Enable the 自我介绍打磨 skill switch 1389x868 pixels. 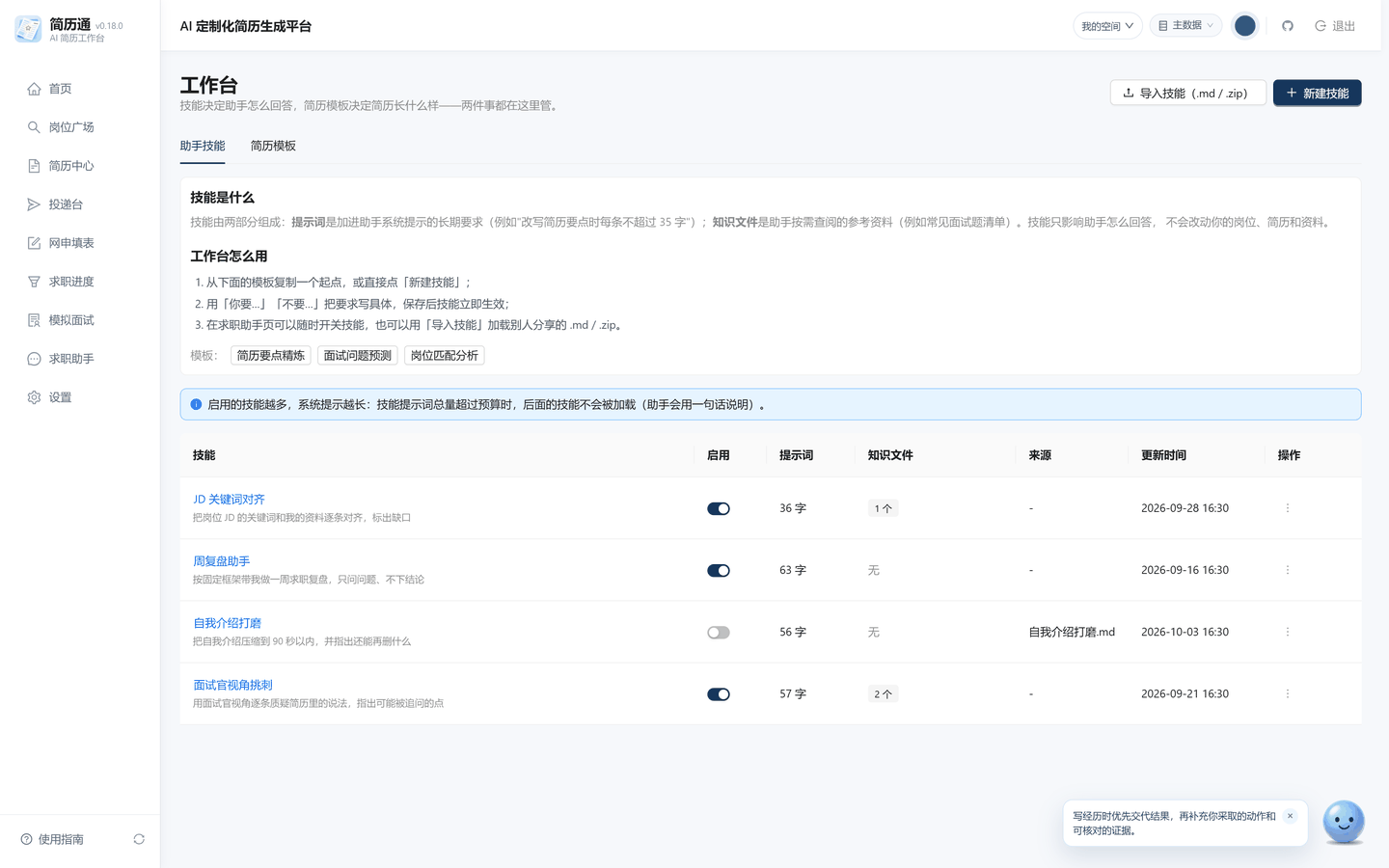719,633
